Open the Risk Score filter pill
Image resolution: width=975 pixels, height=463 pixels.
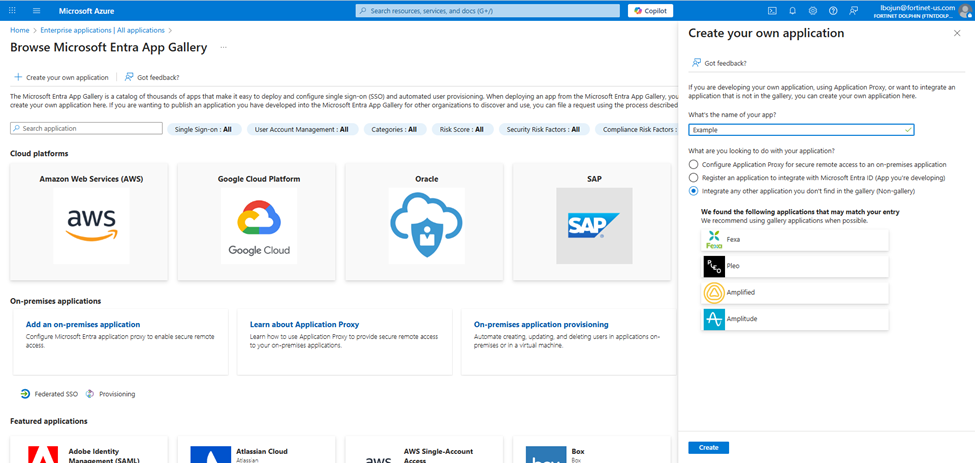[x=462, y=129]
